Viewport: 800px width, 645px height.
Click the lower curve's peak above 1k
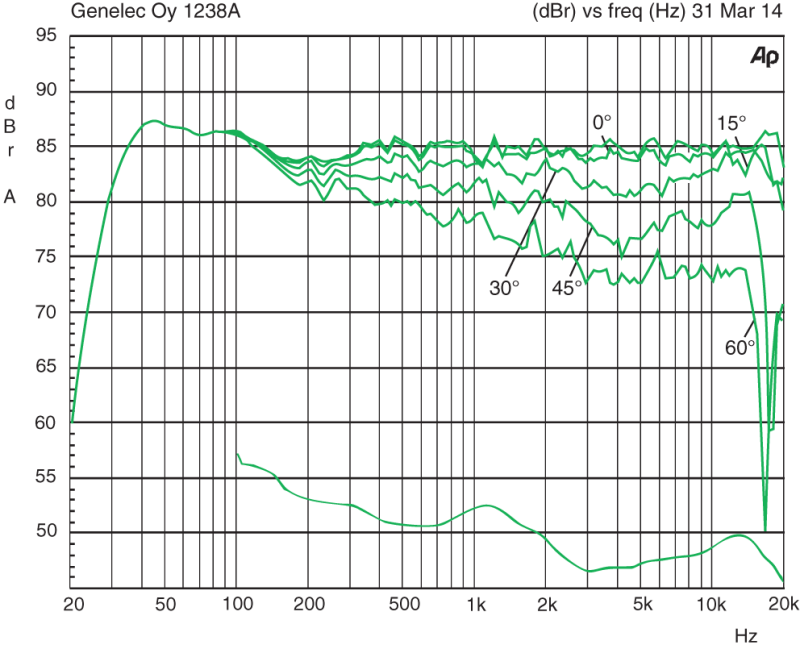pos(486,506)
